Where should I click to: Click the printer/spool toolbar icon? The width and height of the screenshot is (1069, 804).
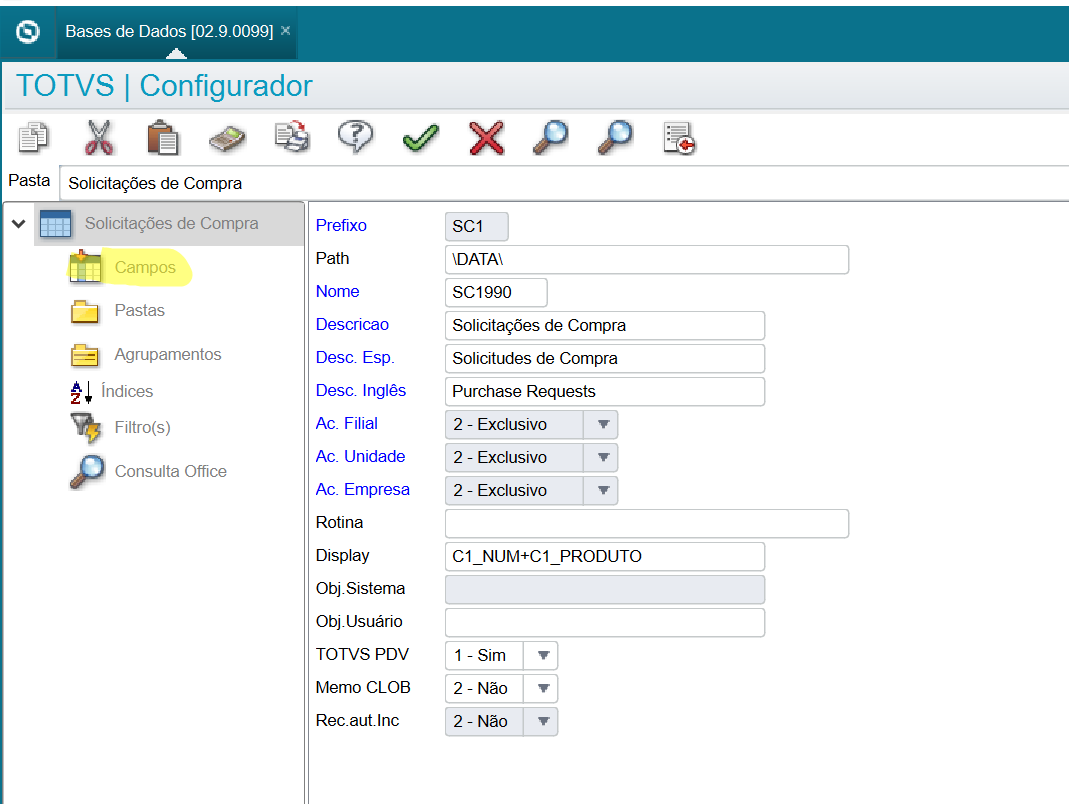click(292, 137)
